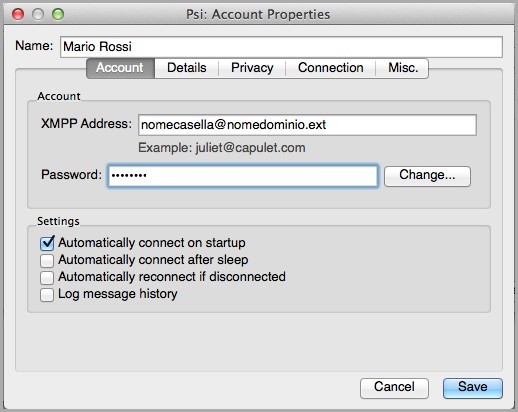Click the green zoom window button
Screen dimensions: 518x412
[x=58, y=14]
